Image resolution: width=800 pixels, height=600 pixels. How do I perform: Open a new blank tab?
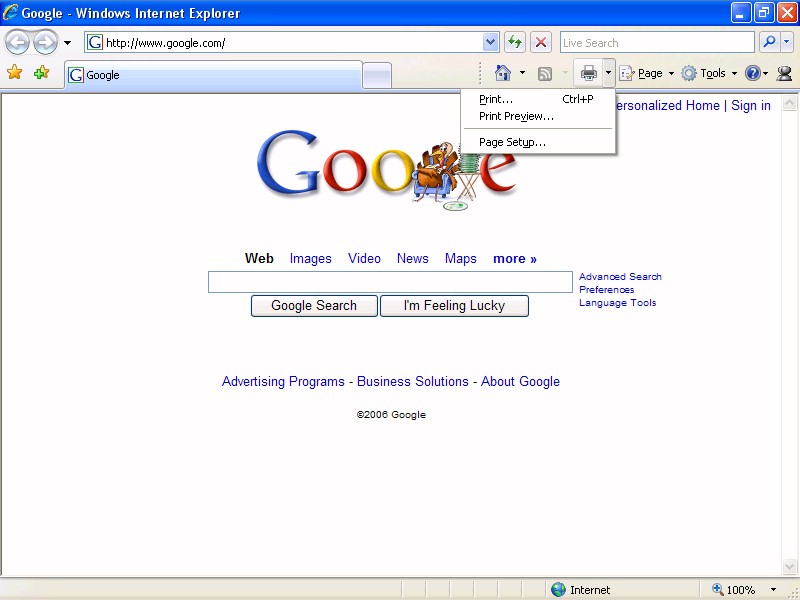pyautogui.click(x=377, y=76)
